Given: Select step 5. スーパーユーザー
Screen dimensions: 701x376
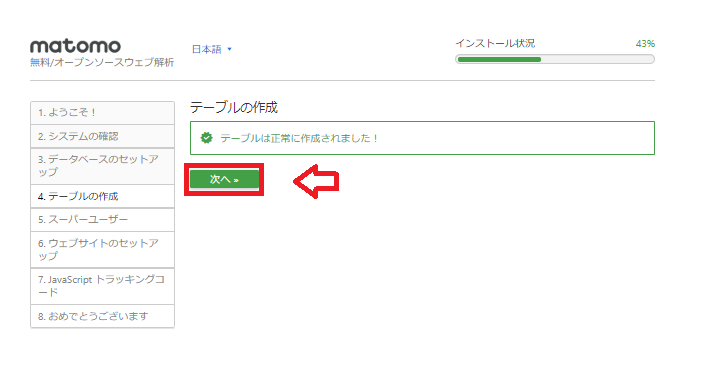Looking at the screenshot, I should 102,220.
